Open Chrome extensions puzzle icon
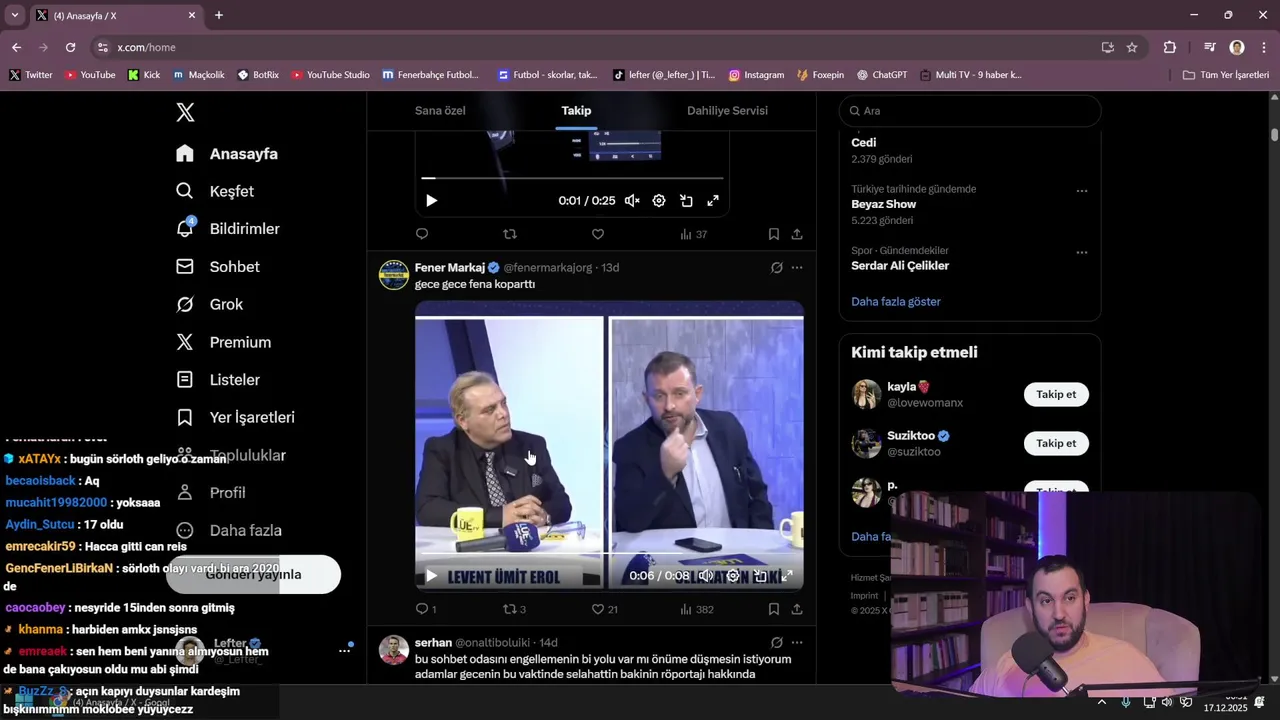The height and width of the screenshot is (720, 1280). 1170,47
